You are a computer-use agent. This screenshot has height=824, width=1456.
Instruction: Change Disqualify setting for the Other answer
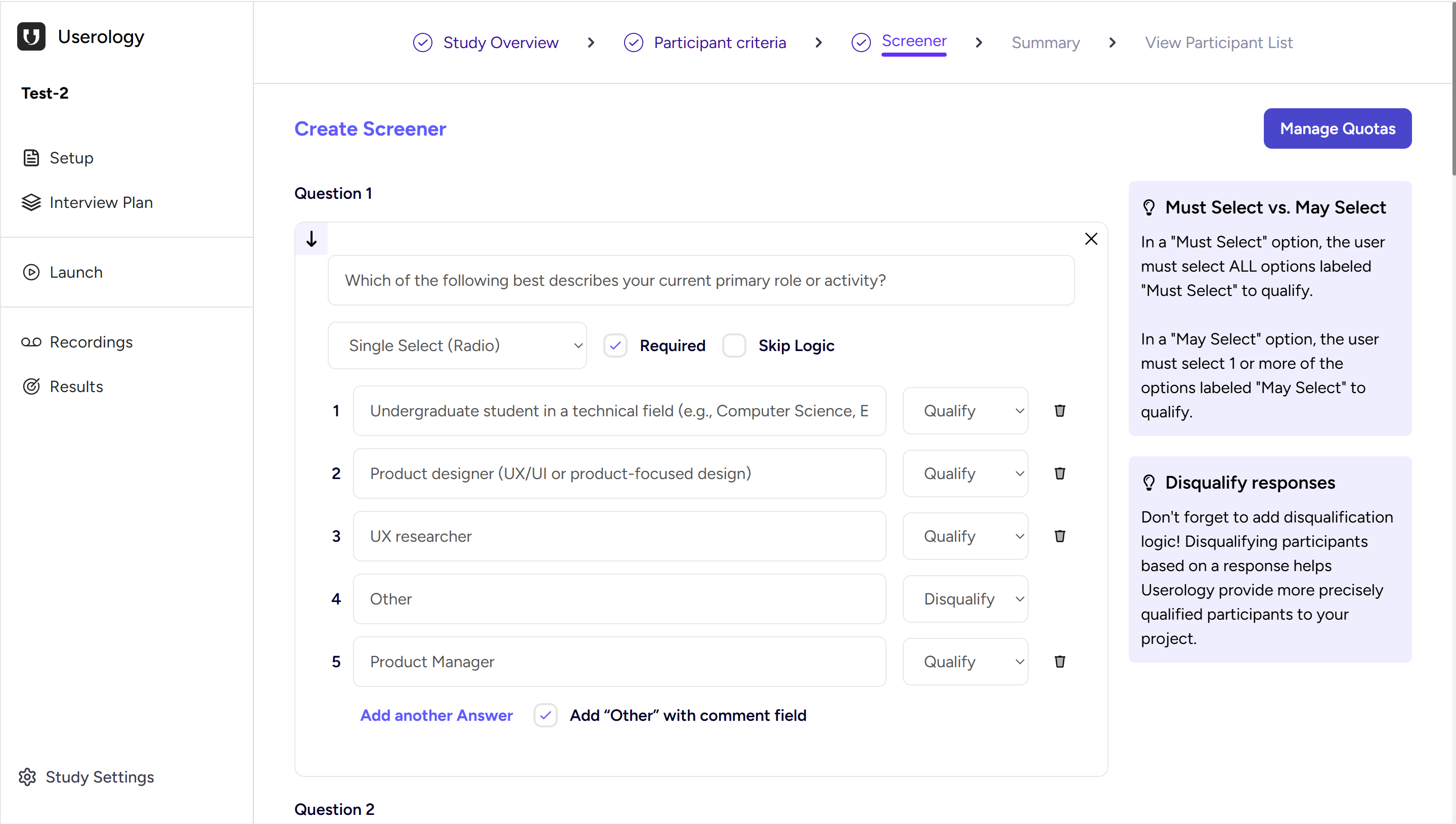coord(965,598)
